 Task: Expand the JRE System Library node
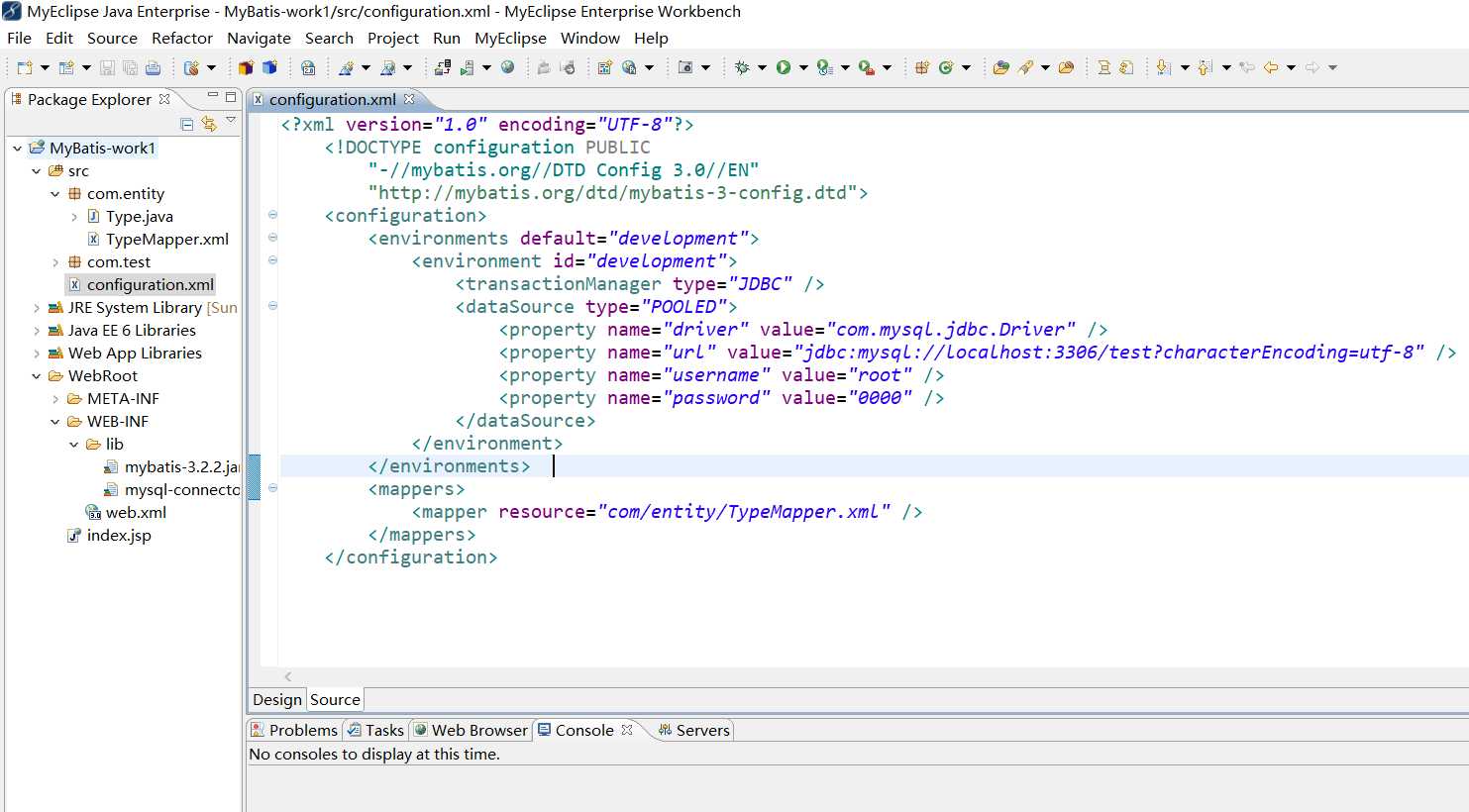[37, 308]
